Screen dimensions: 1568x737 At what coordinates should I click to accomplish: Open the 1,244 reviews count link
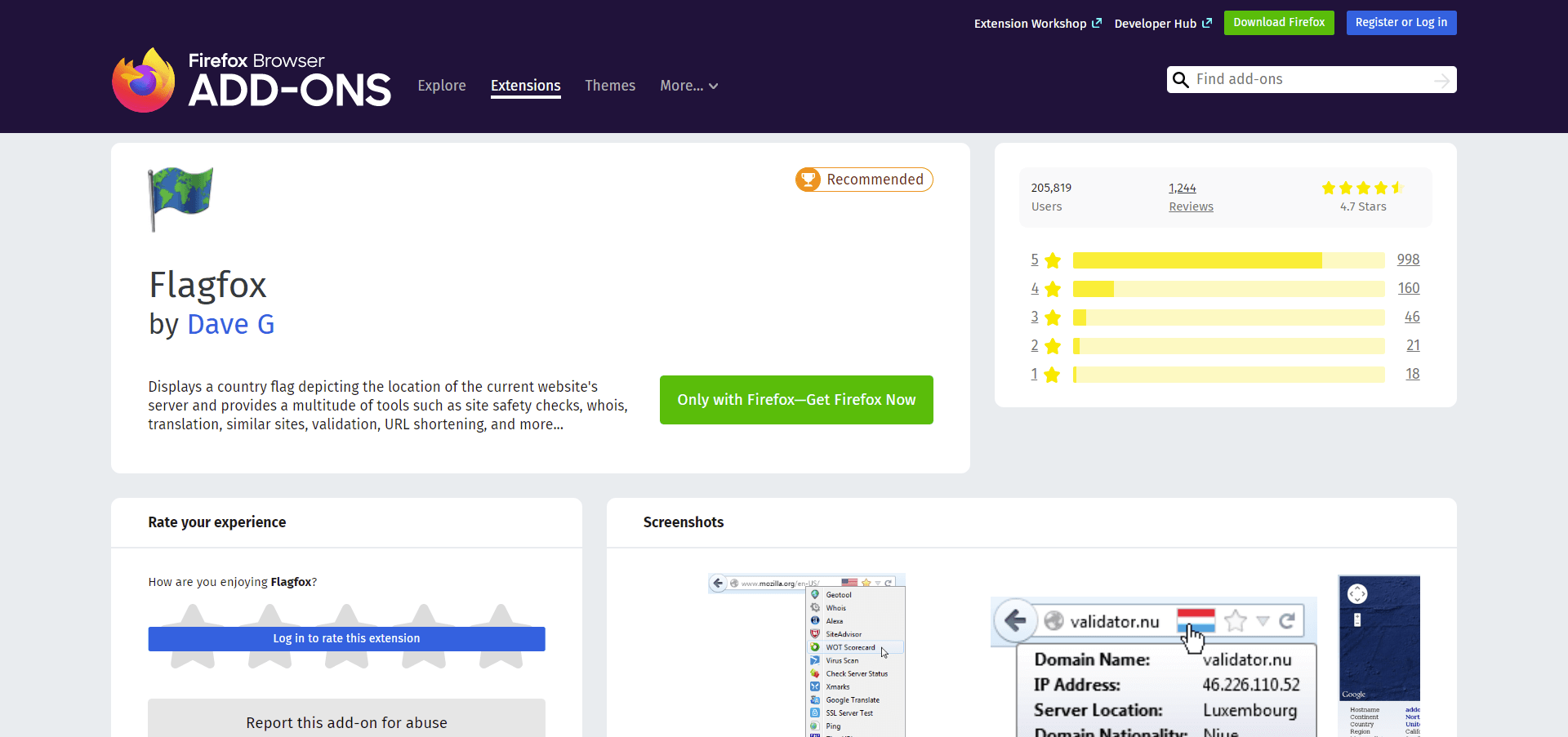[1182, 189]
